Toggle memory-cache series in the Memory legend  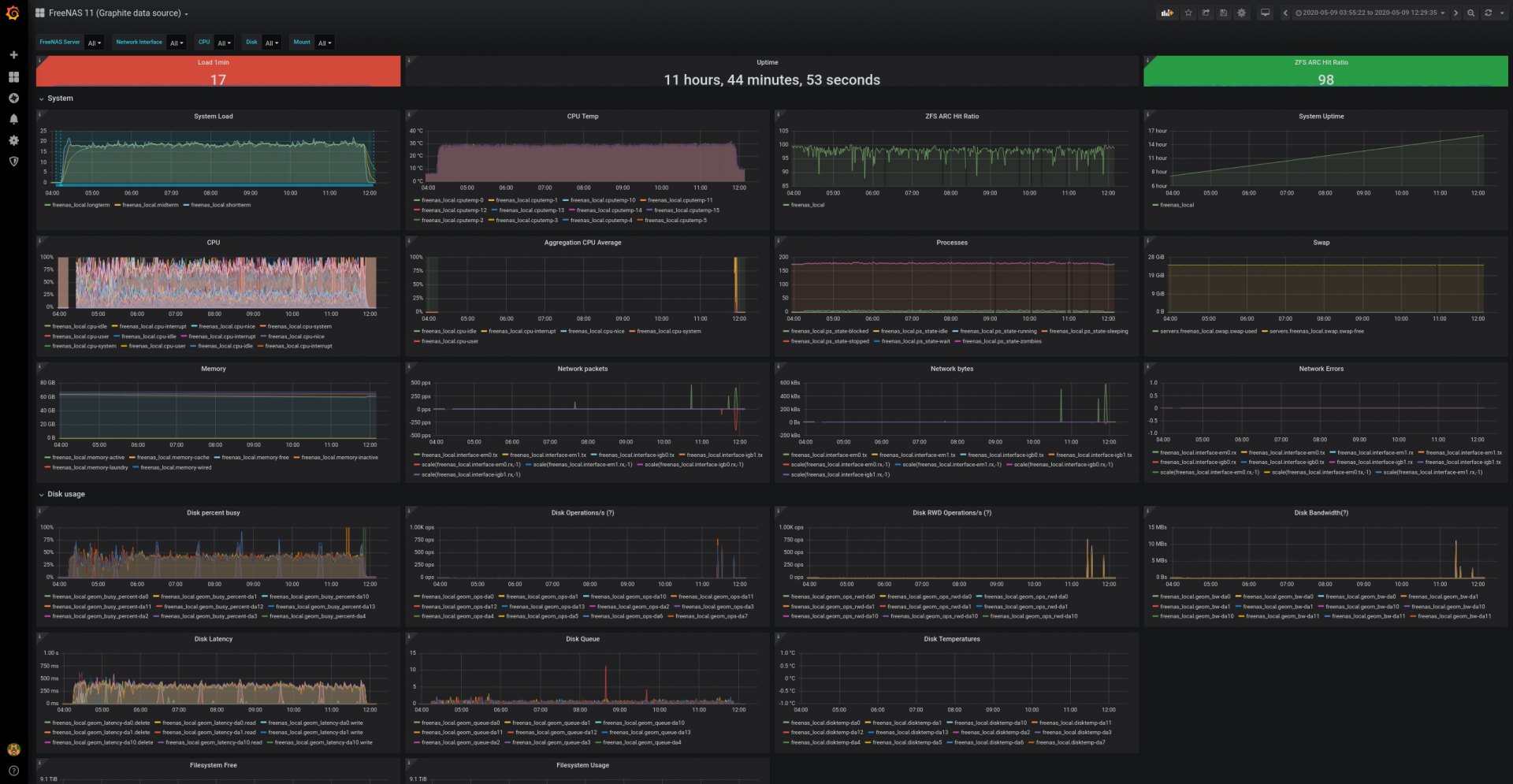coord(173,458)
